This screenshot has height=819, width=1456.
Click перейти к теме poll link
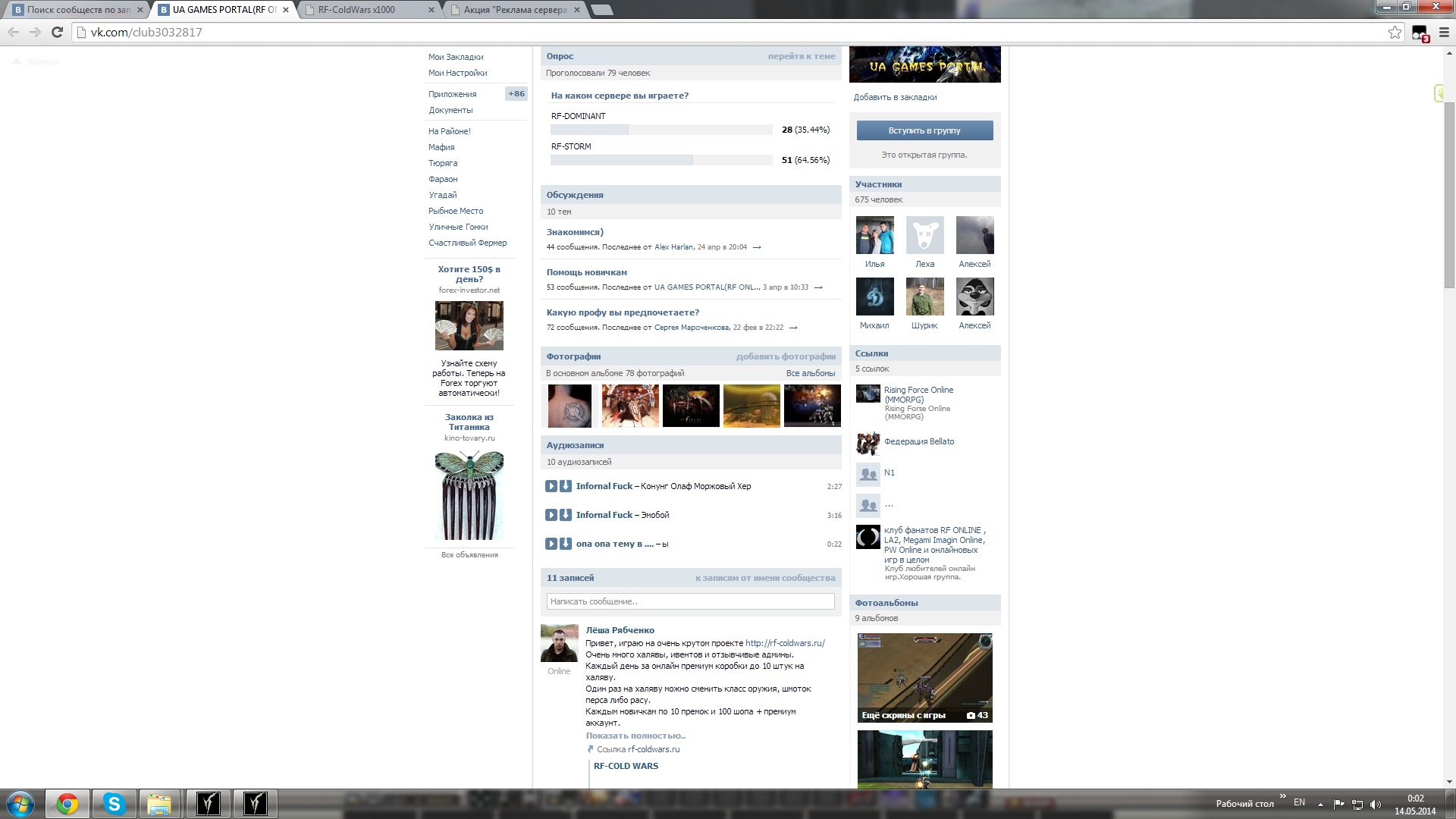802,56
